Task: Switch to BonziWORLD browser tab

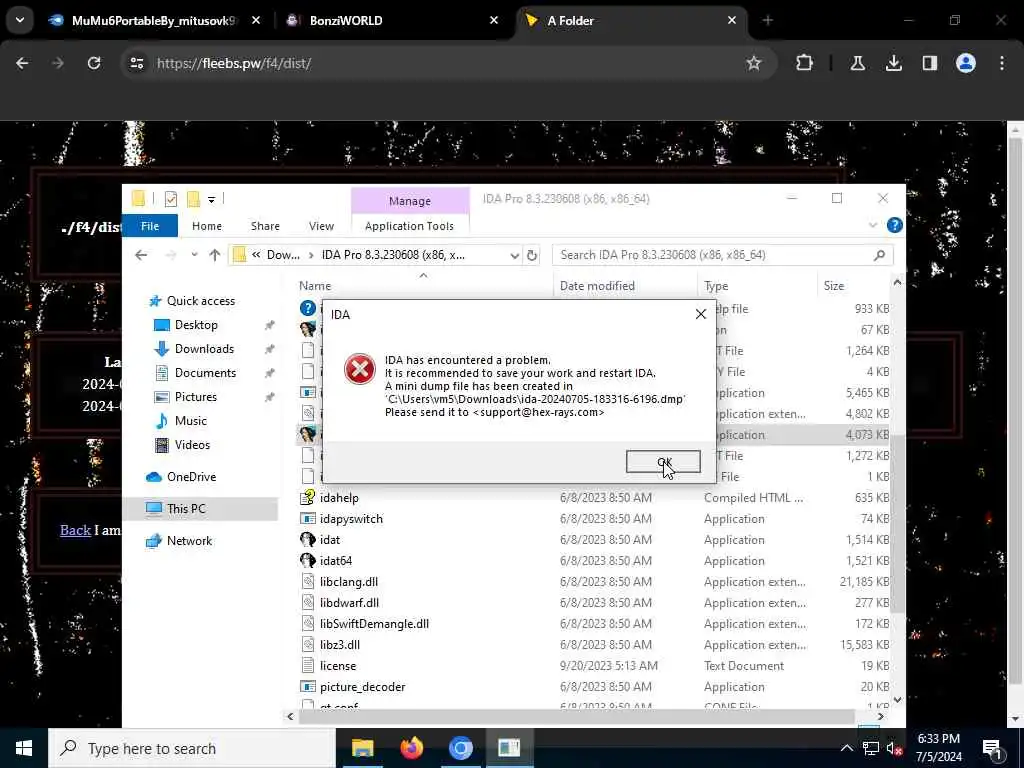Action: 392,20
